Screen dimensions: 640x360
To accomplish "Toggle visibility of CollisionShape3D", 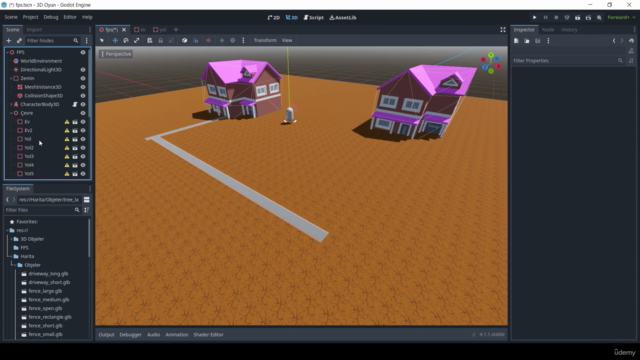I will (x=83, y=96).
